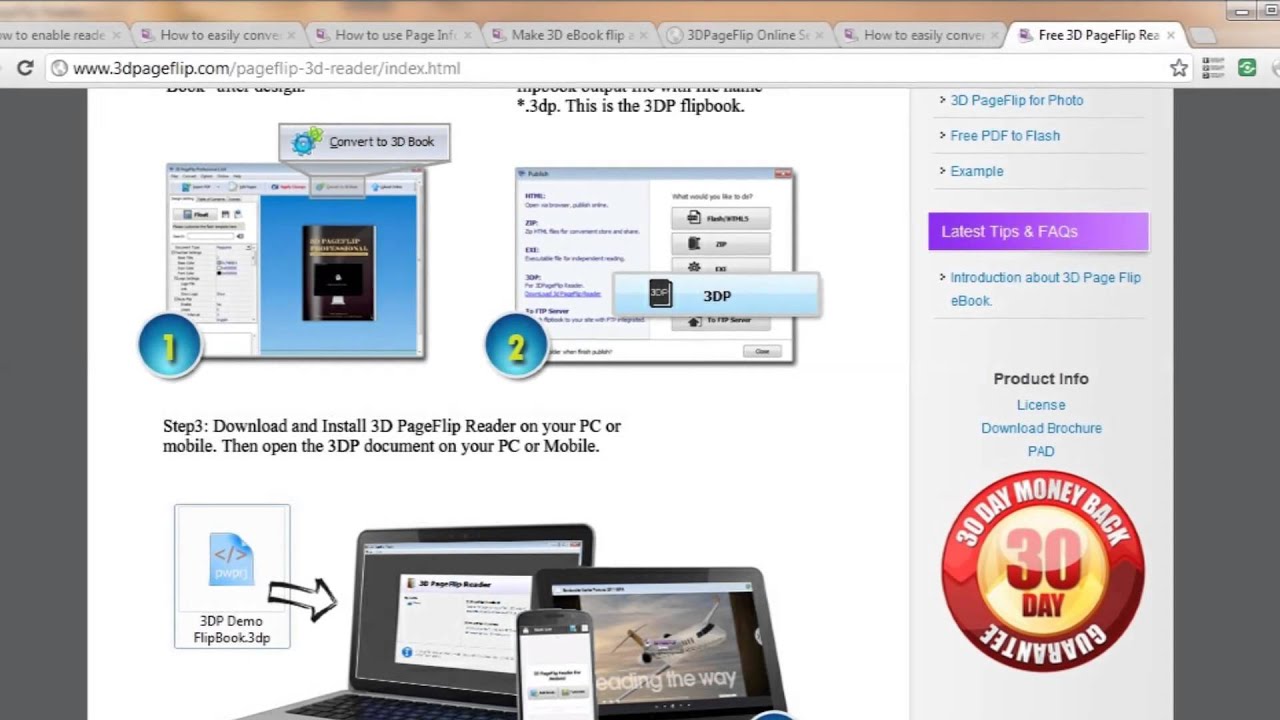Close the 'Make 3D eBook flip a' tab
Viewport: 1280px width, 720px height.
tap(643, 35)
